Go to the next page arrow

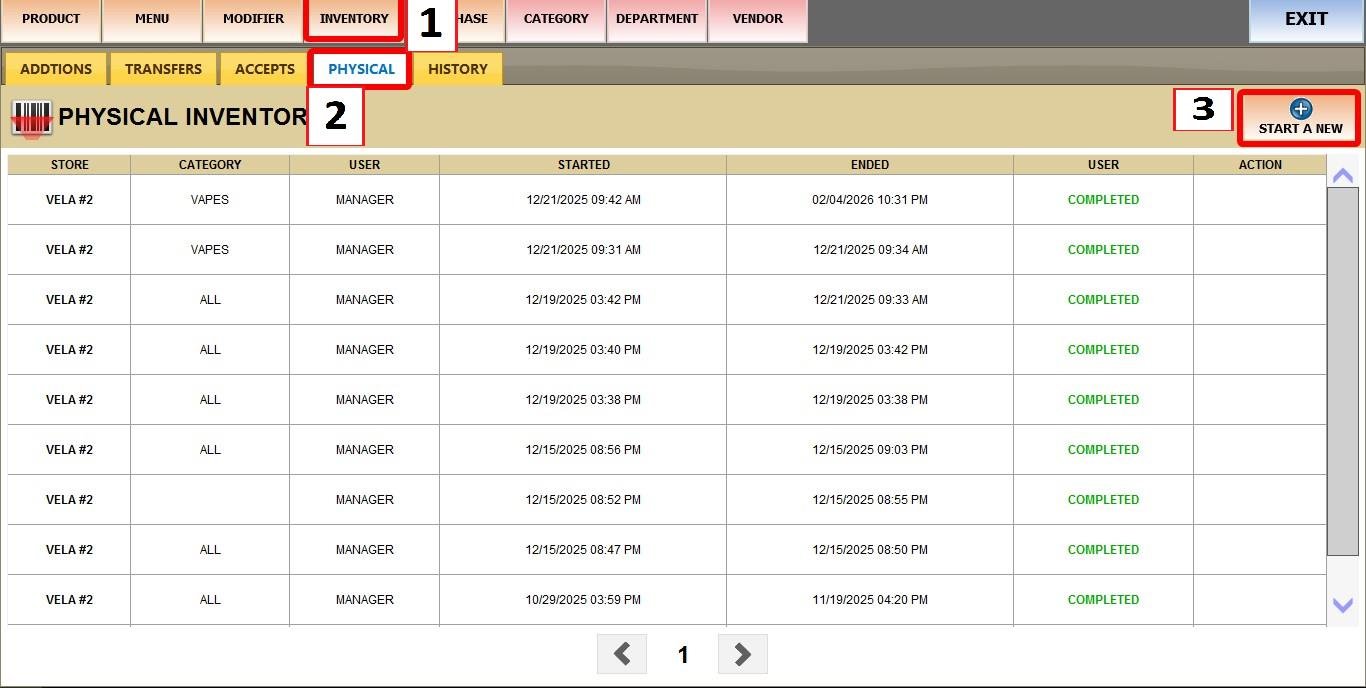[x=742, y=654]
